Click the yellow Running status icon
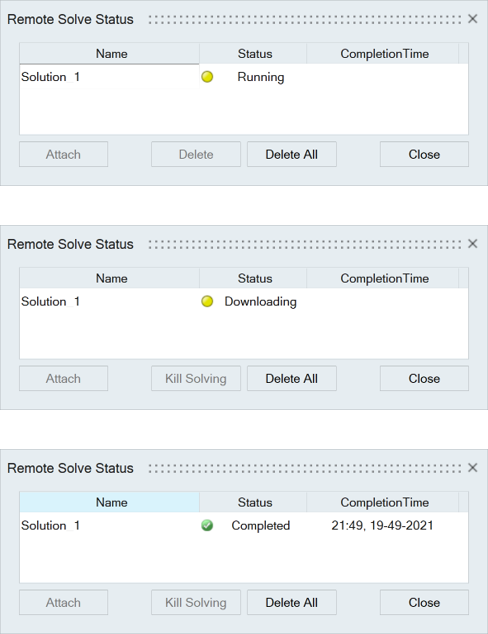The image size is (488, 634). pyautogui.click(x=207, y=77)
